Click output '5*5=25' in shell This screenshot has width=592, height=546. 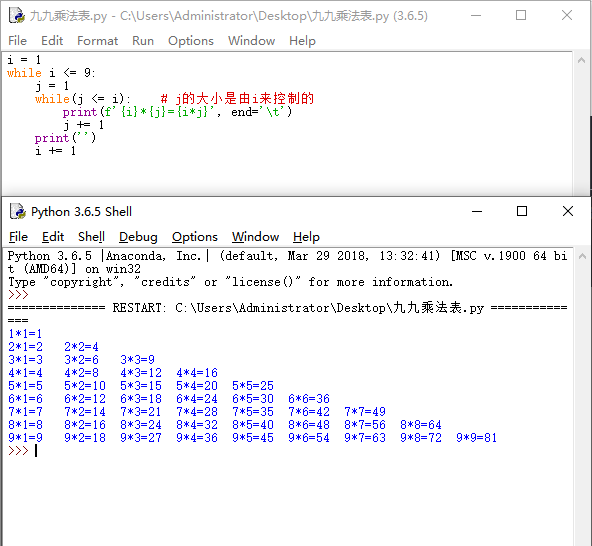[x=253, y=386]
